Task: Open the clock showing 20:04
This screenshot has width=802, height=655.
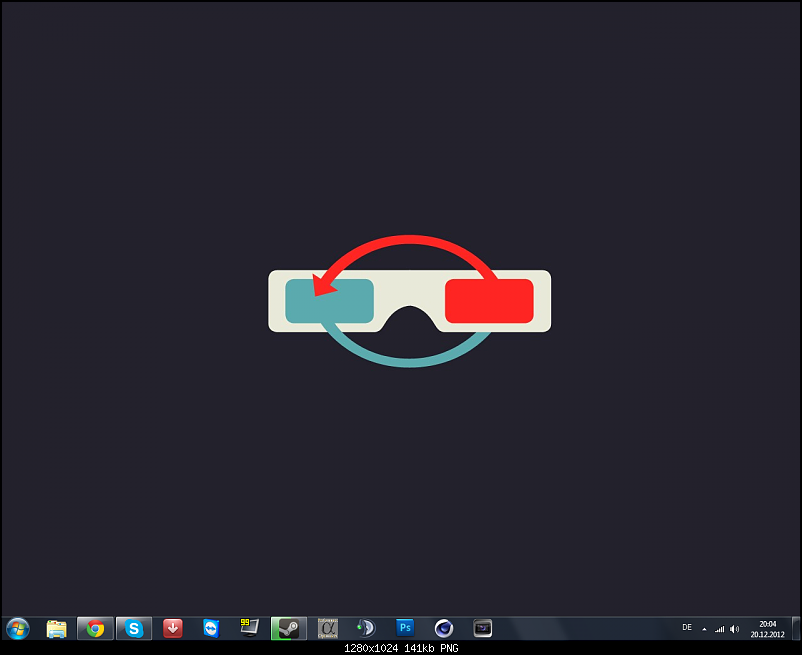Action: pyautogui.click(x=767, y=629)
